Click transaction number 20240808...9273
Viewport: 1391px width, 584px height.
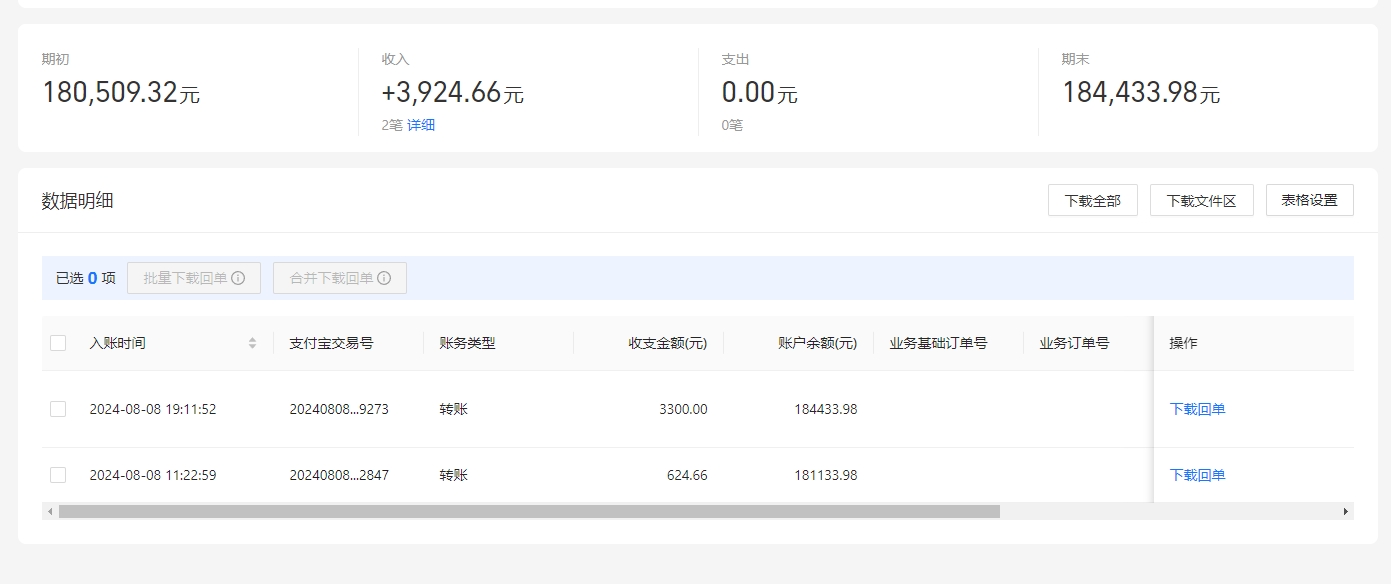click(x=339, y=409)
